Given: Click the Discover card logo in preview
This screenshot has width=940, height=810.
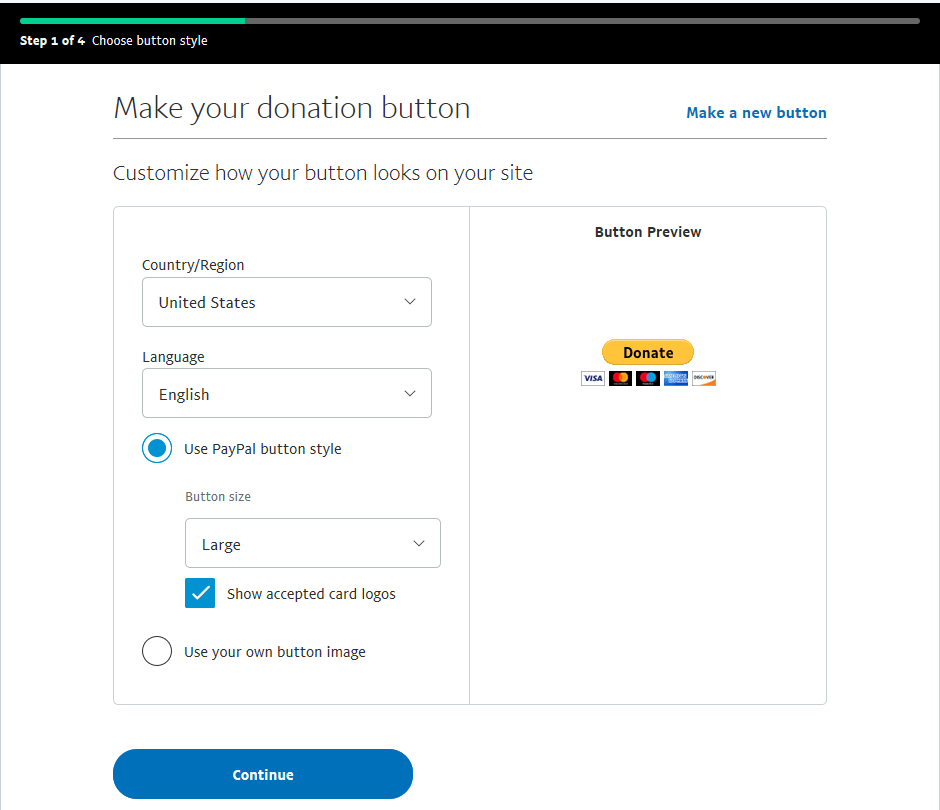Looking at the screenshot, I should pos(704,378).
